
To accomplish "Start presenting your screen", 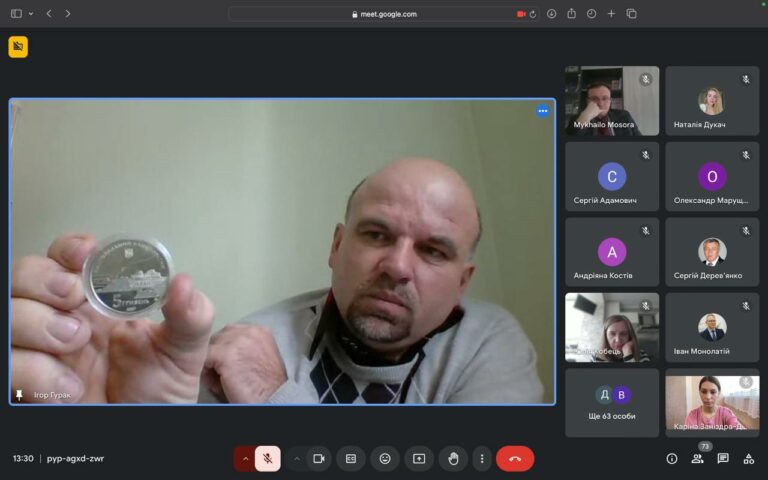I will click(x=419, y=458).
